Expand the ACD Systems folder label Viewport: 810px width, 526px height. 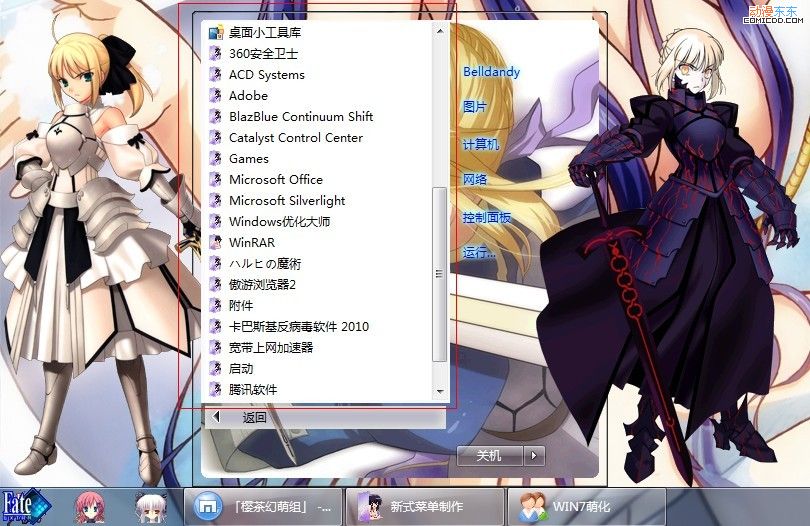267,74
